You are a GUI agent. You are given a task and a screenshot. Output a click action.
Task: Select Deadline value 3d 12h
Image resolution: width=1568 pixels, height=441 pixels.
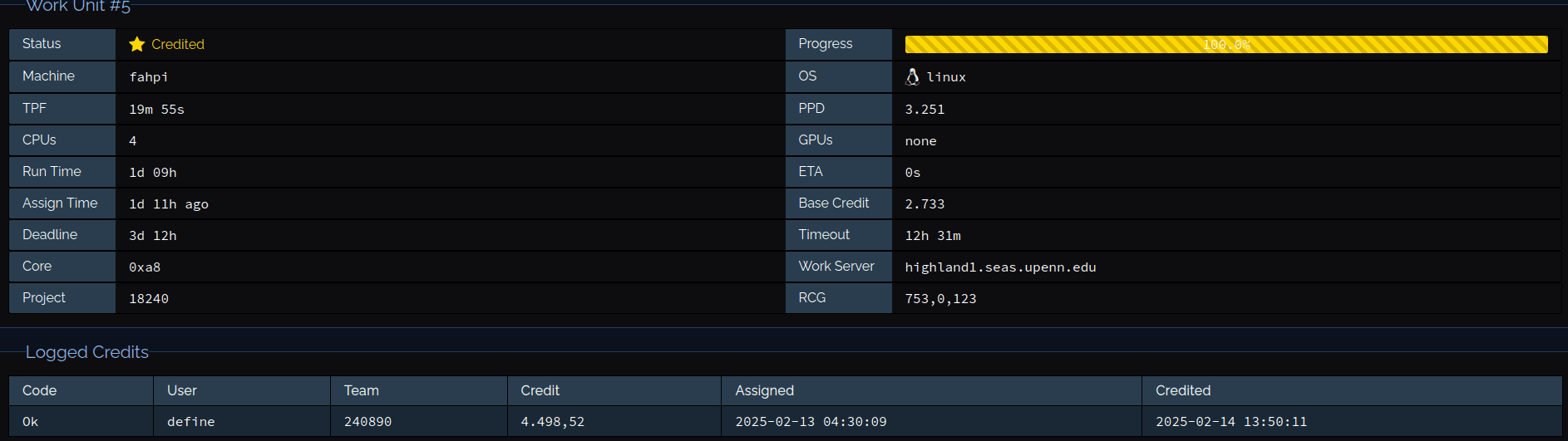[153, 236]
